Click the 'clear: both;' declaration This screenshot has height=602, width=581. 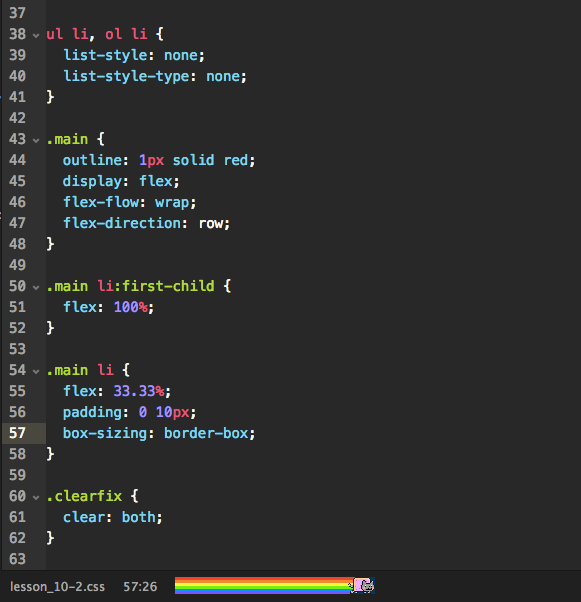113,517
